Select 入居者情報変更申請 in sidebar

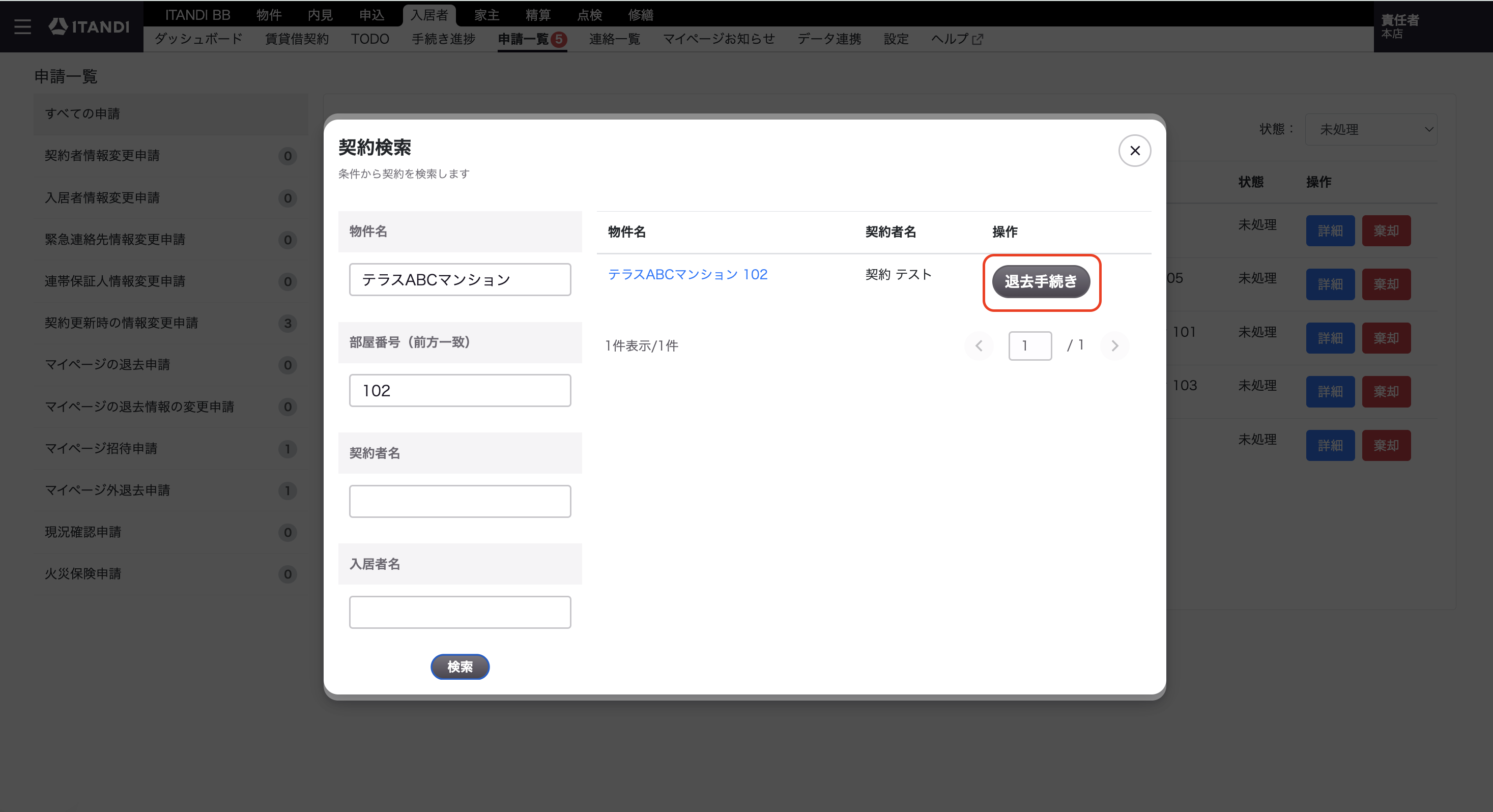pos(171,198)
